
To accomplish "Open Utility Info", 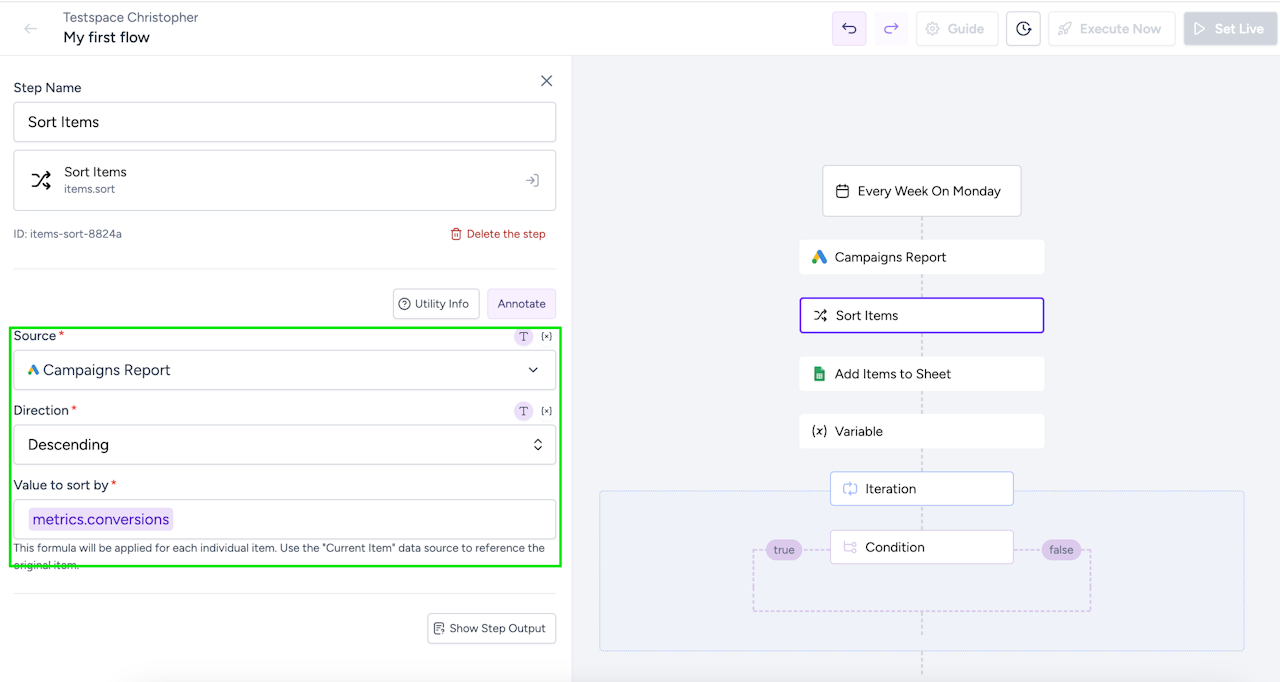I will [436, 304].
